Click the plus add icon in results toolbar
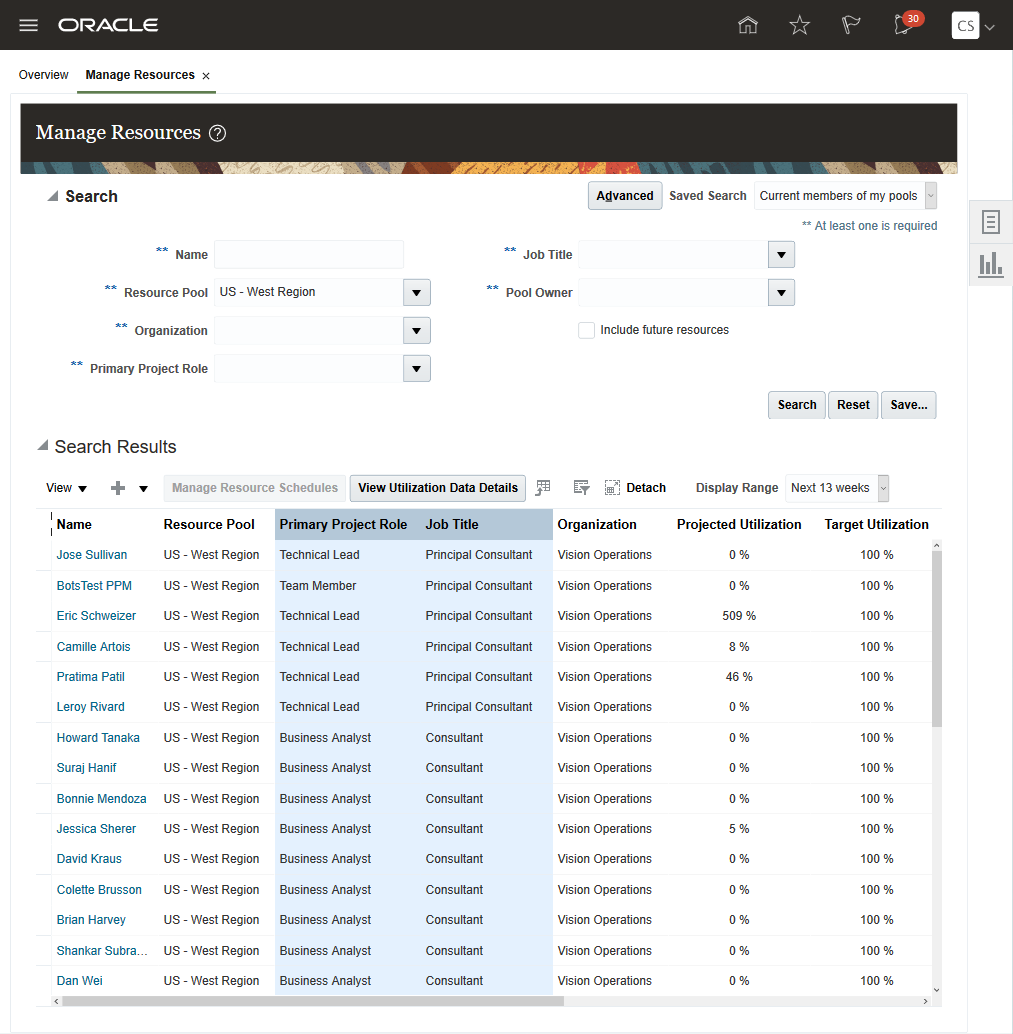The width and height of the screenshot is (1013, 1034). pos(118,488)
